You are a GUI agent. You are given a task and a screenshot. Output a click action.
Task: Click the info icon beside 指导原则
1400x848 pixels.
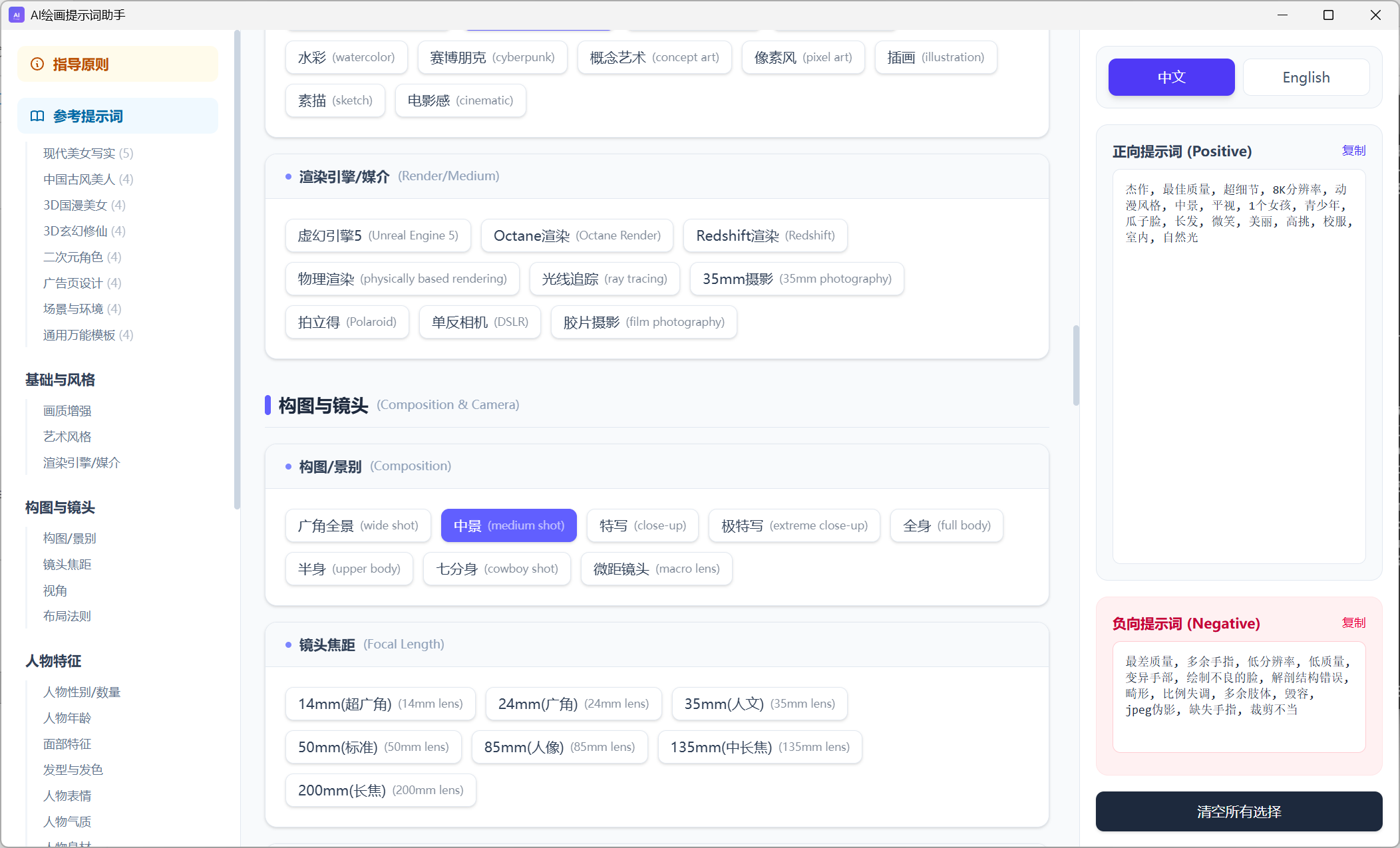click(x=37, y=65)
